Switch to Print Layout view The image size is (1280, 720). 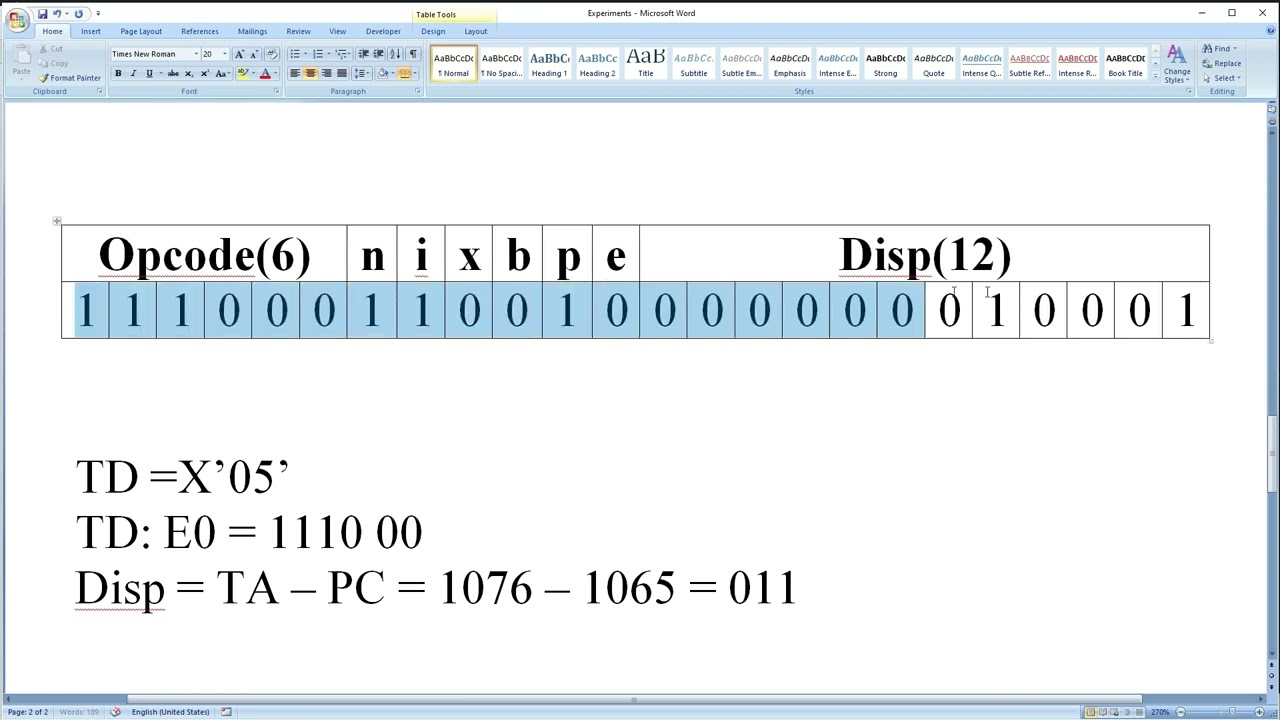[x=1089, y=712]
